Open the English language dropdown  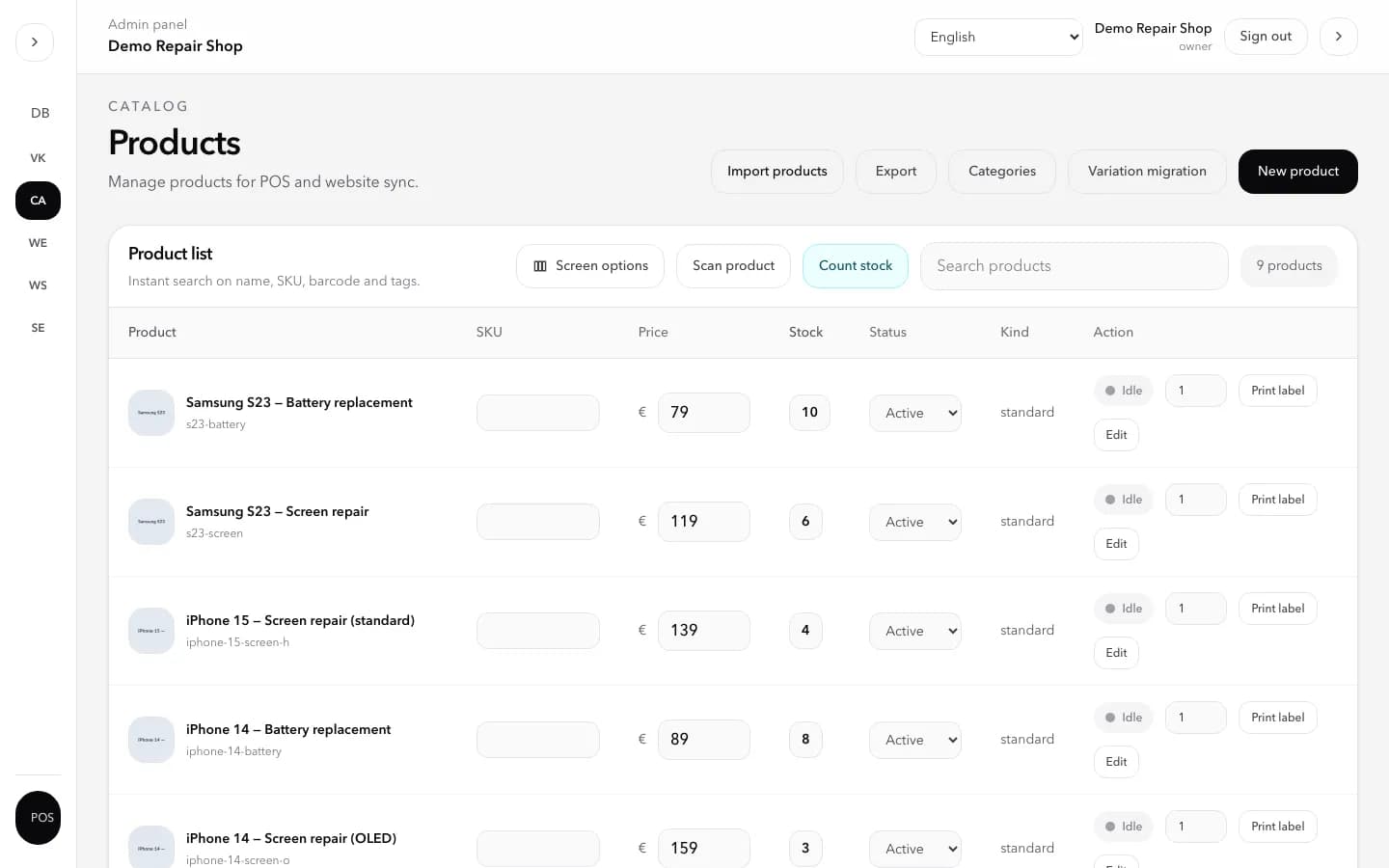click(x=998, y=37)
